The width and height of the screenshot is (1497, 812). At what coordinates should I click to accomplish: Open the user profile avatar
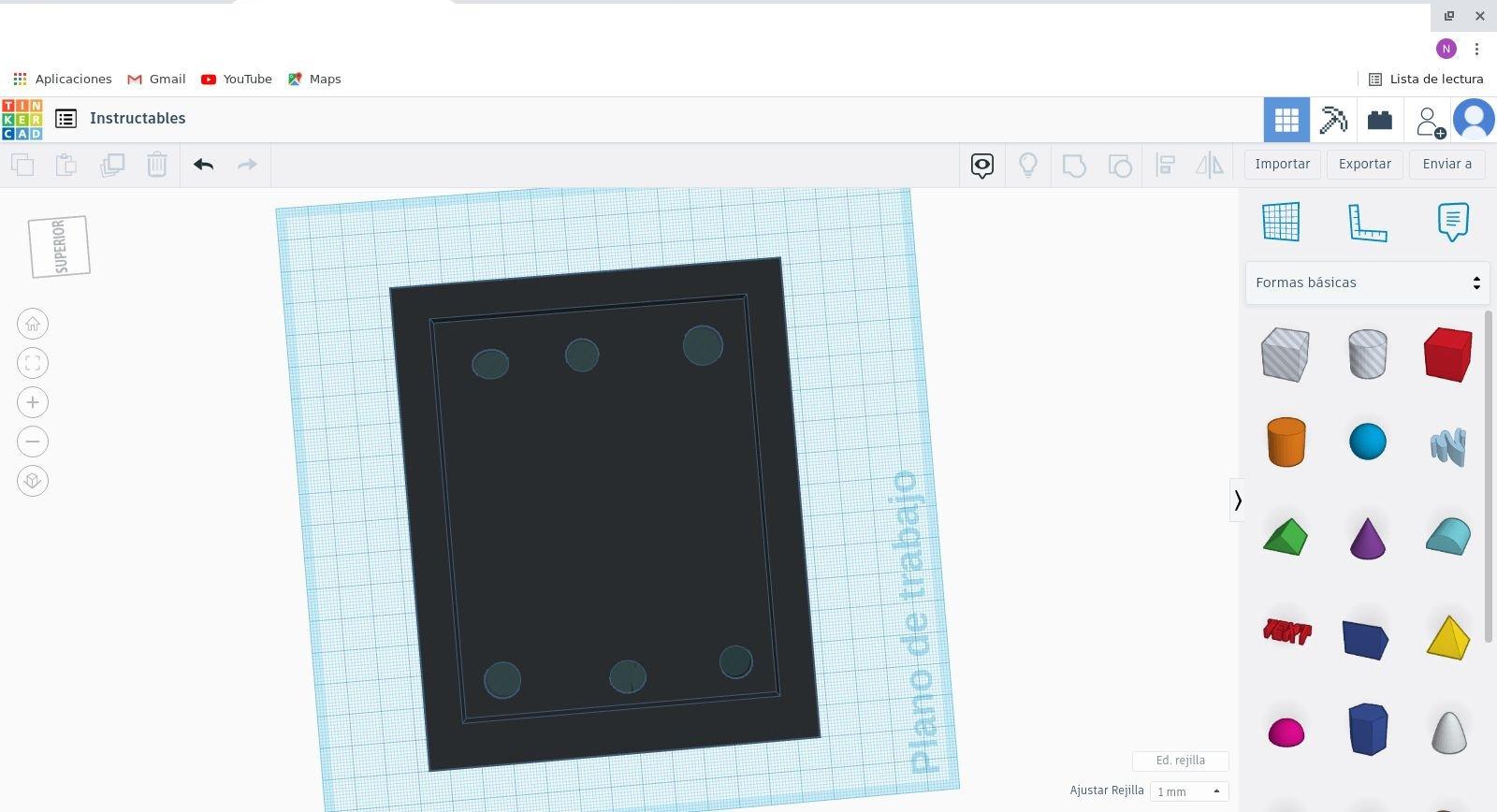click(x=1474, y=120)
